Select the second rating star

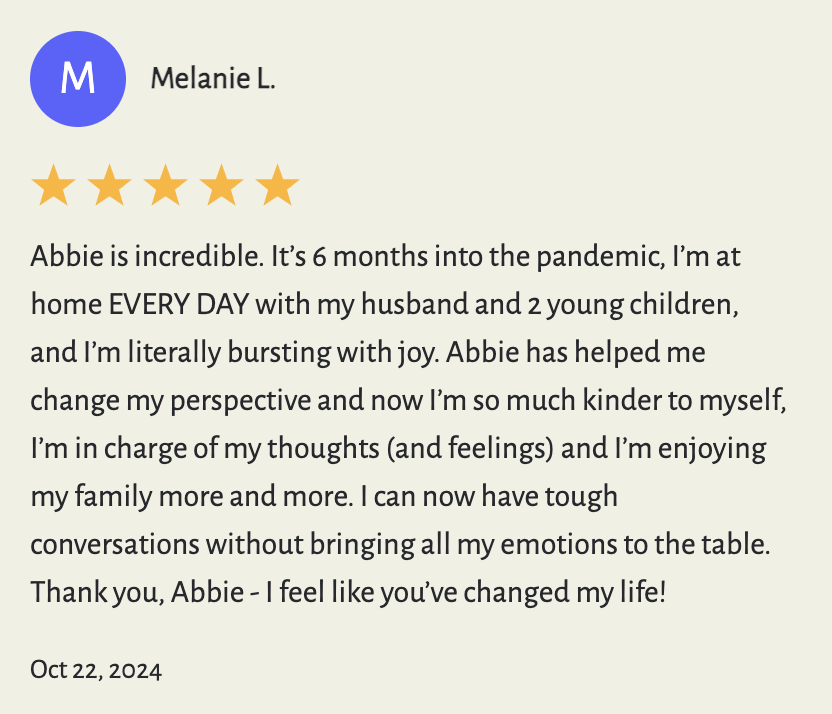click(109, 187)
